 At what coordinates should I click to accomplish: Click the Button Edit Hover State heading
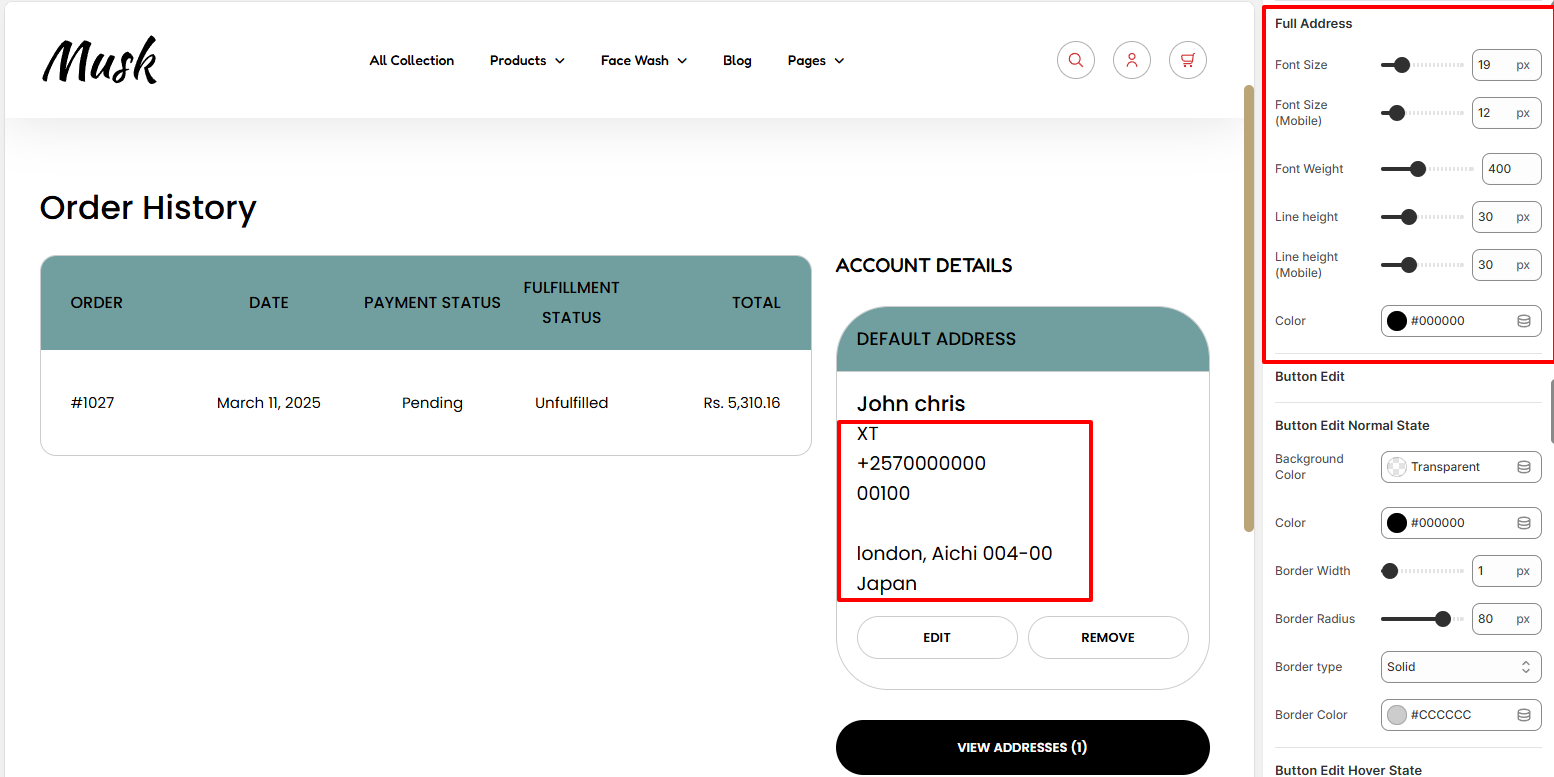tap(1348, 770)
